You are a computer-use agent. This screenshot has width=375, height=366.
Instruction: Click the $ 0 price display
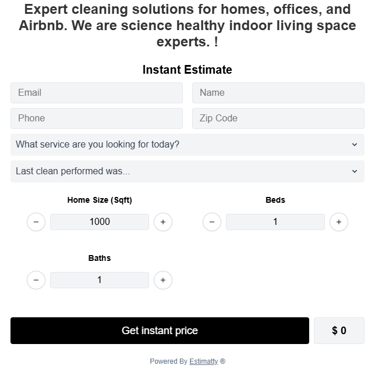pyautogui.click(x=339, y=331)
